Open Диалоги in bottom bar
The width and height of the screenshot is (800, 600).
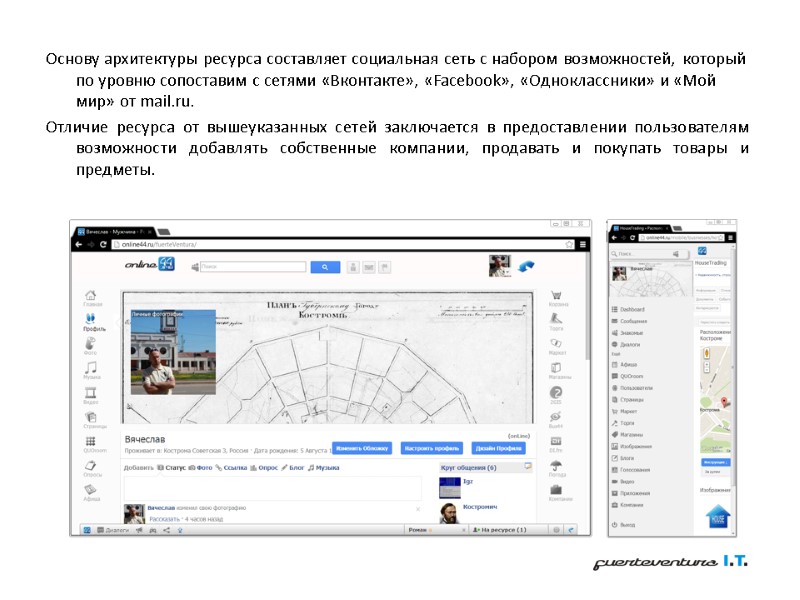point(113,530)
